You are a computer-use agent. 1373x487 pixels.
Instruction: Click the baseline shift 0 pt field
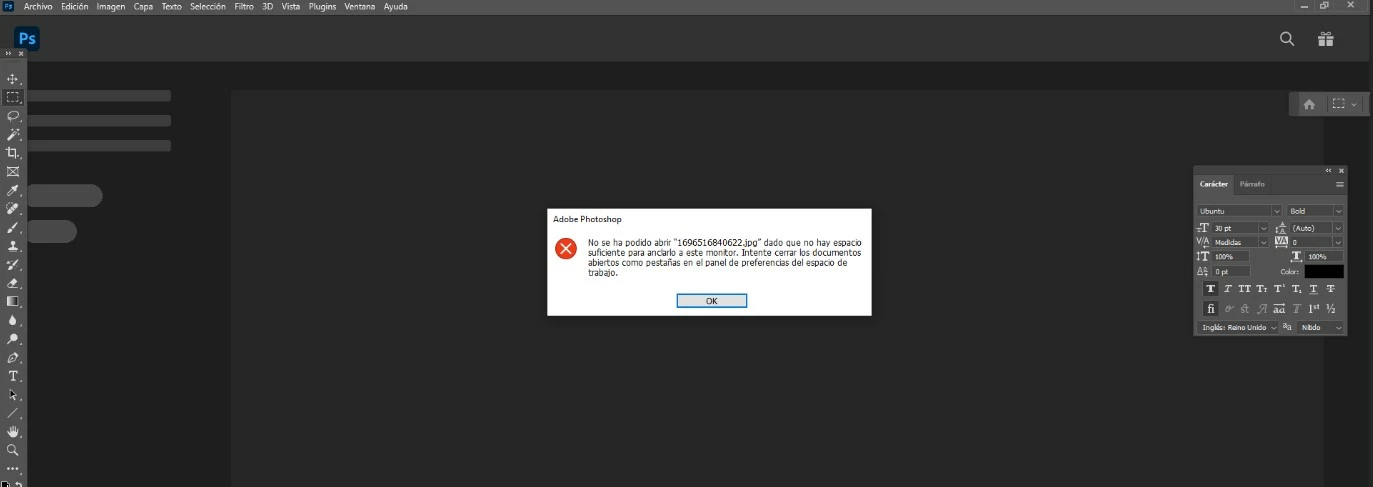pos(1231,271)
